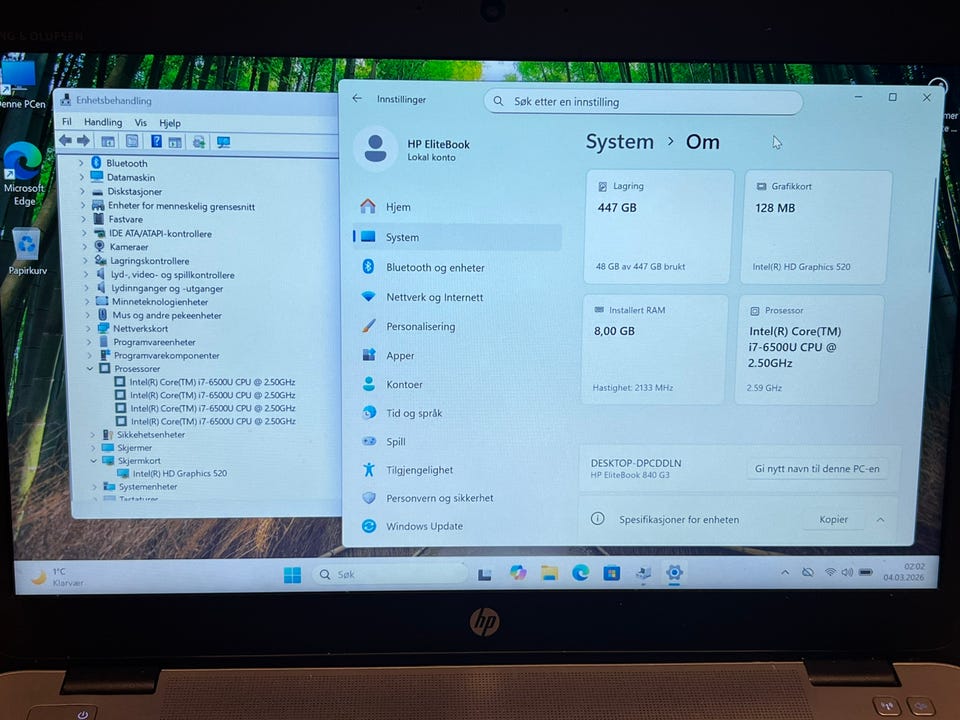Open Tid og språk settings
The width and height of the screenshot is (960, 720).
click(457, 413)
